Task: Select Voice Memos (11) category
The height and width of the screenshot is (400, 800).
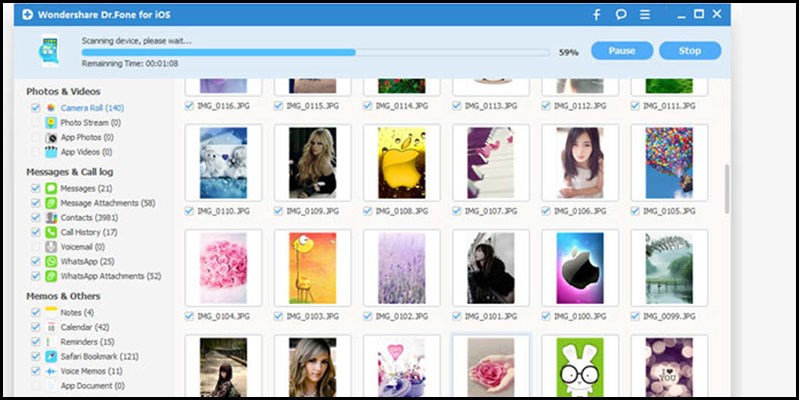Action: 91,371
